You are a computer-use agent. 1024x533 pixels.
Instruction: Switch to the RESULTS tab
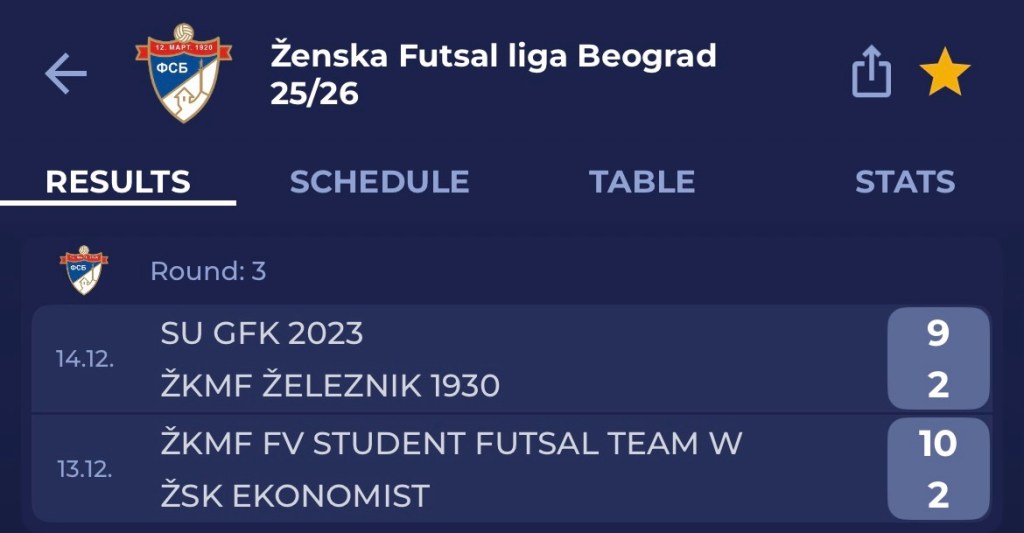tap(118, 182)
